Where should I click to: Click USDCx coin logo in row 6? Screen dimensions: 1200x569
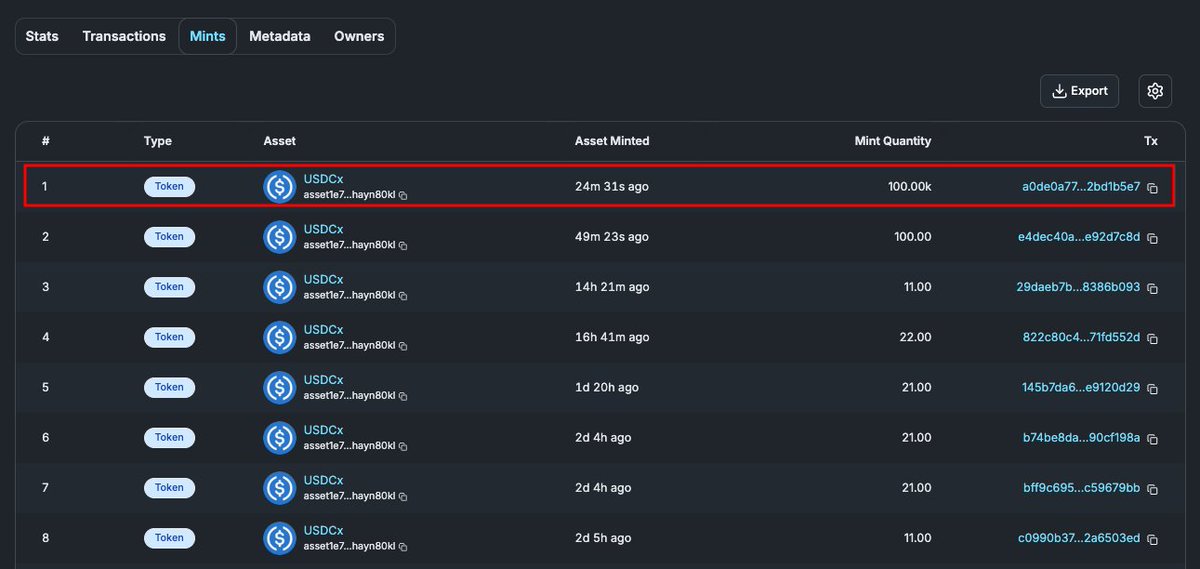click(280, 437)
